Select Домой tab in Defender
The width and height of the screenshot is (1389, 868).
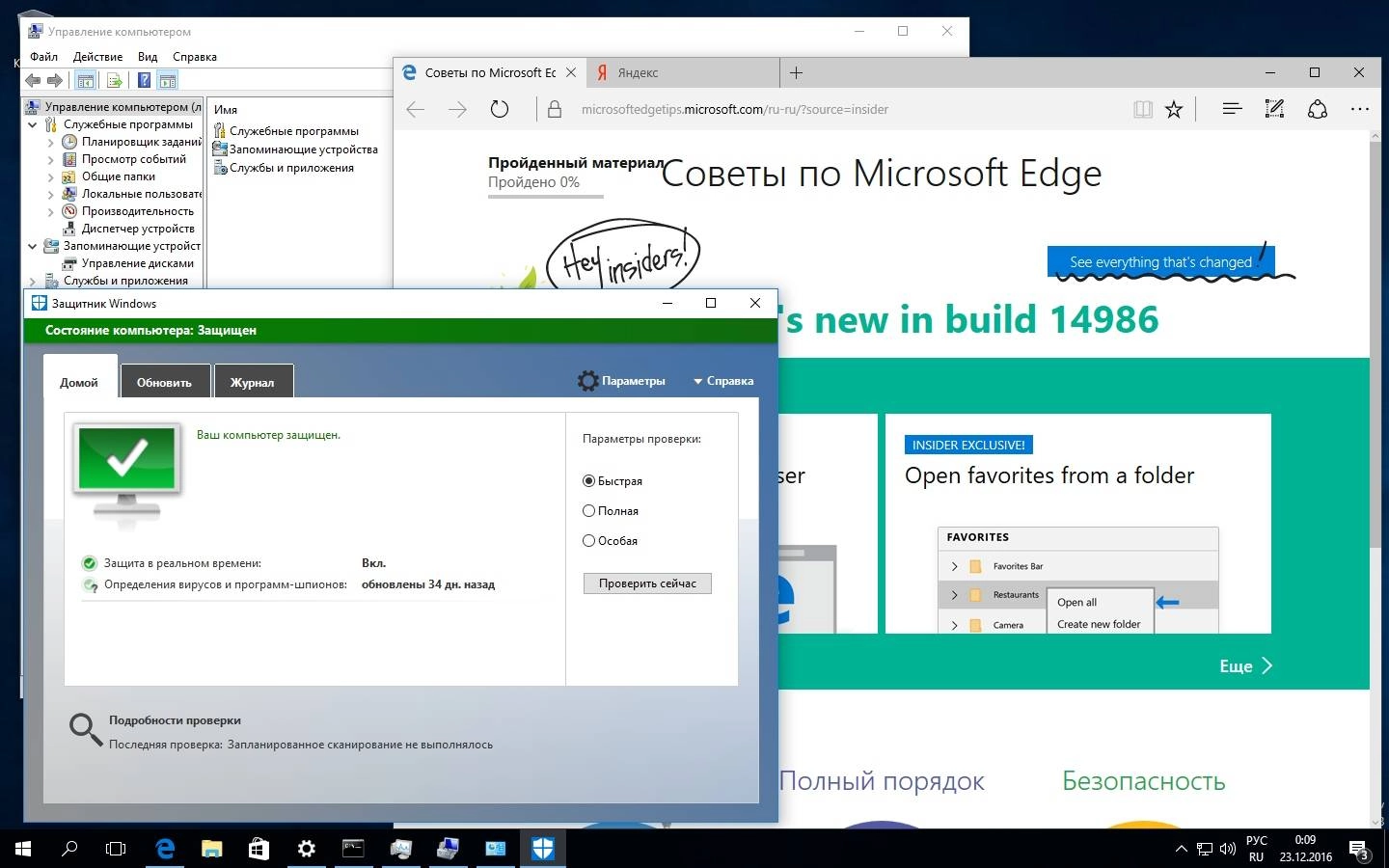click(79, 379)
